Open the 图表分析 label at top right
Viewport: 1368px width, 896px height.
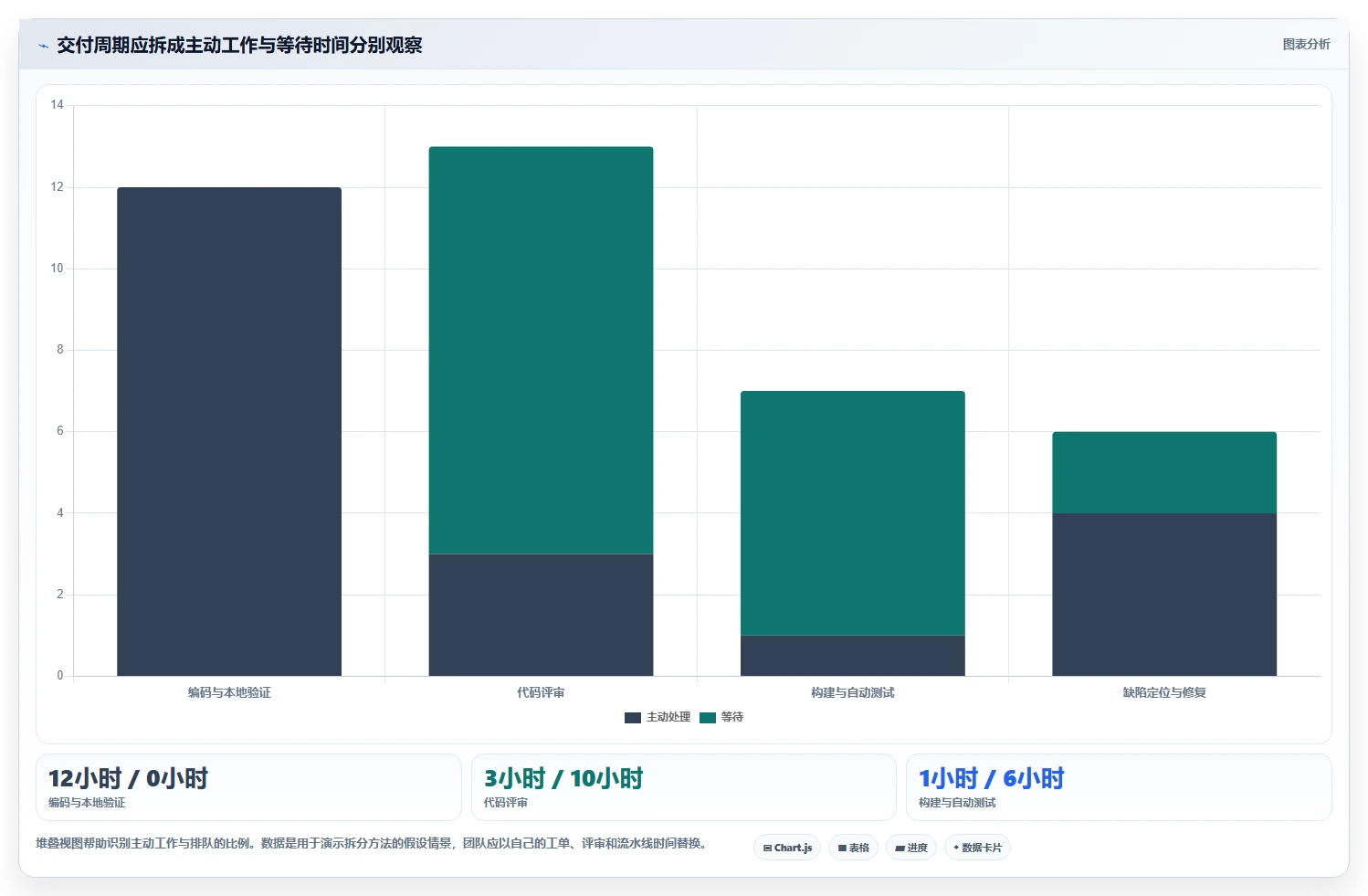click(x=1306, y=44)
